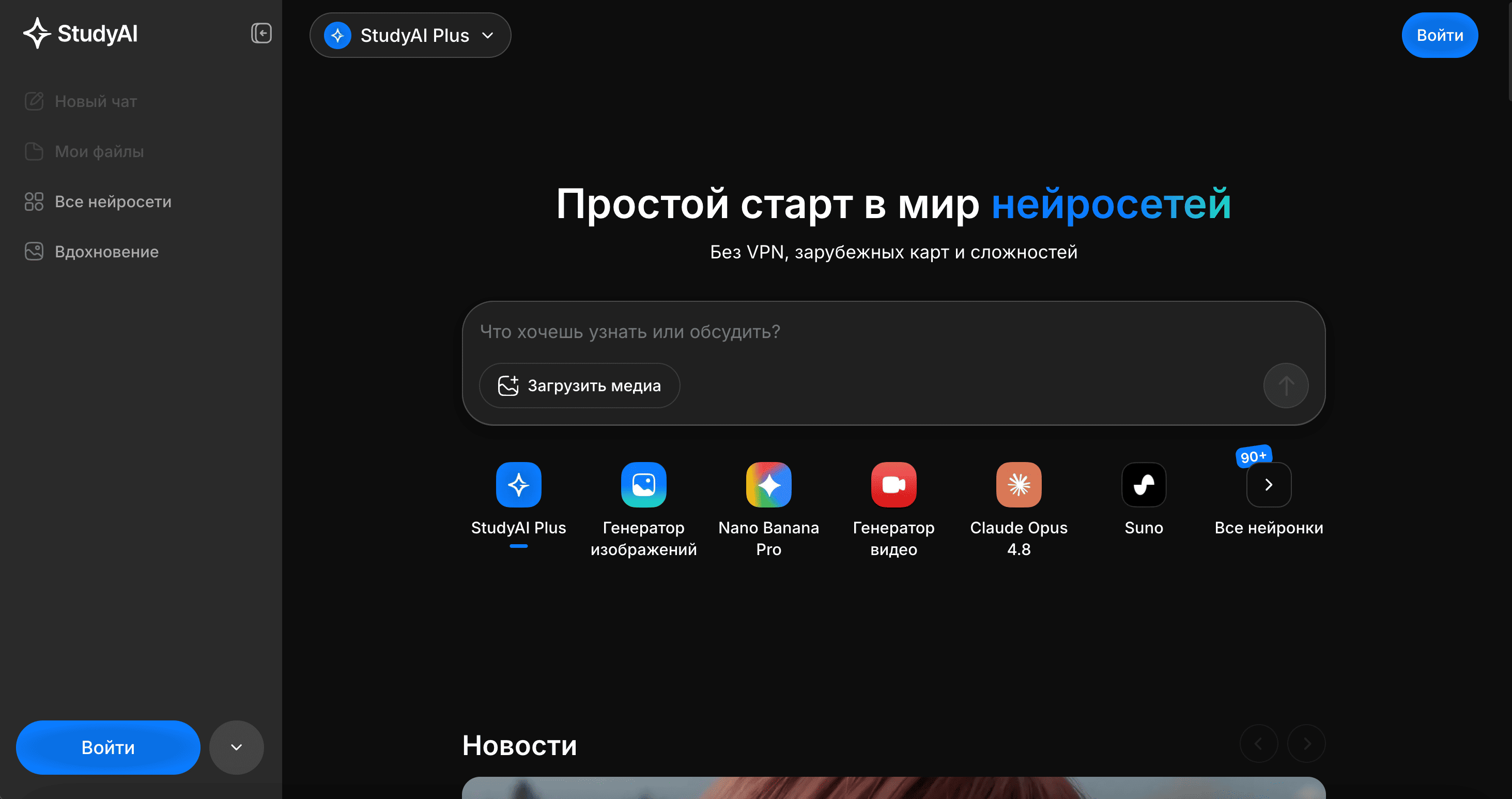Image resolution: width=1512 pixels, height=799 pixels.
Task: Click the Загрузить медиа button
Action: pyautogui.click(x=579, y=386)
